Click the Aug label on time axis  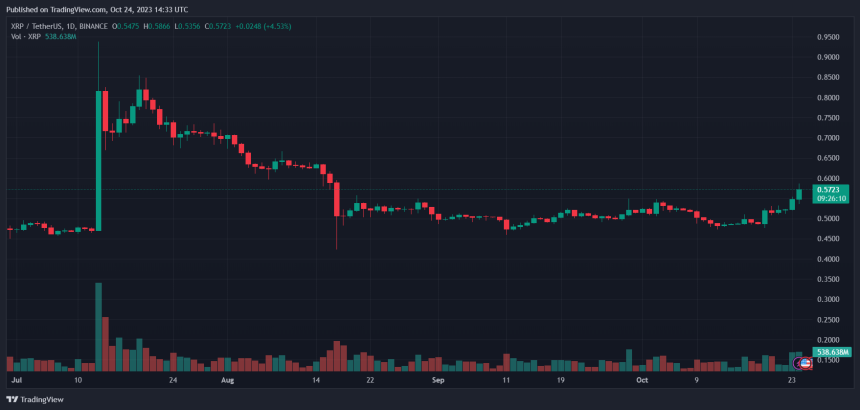click(228, 381)
